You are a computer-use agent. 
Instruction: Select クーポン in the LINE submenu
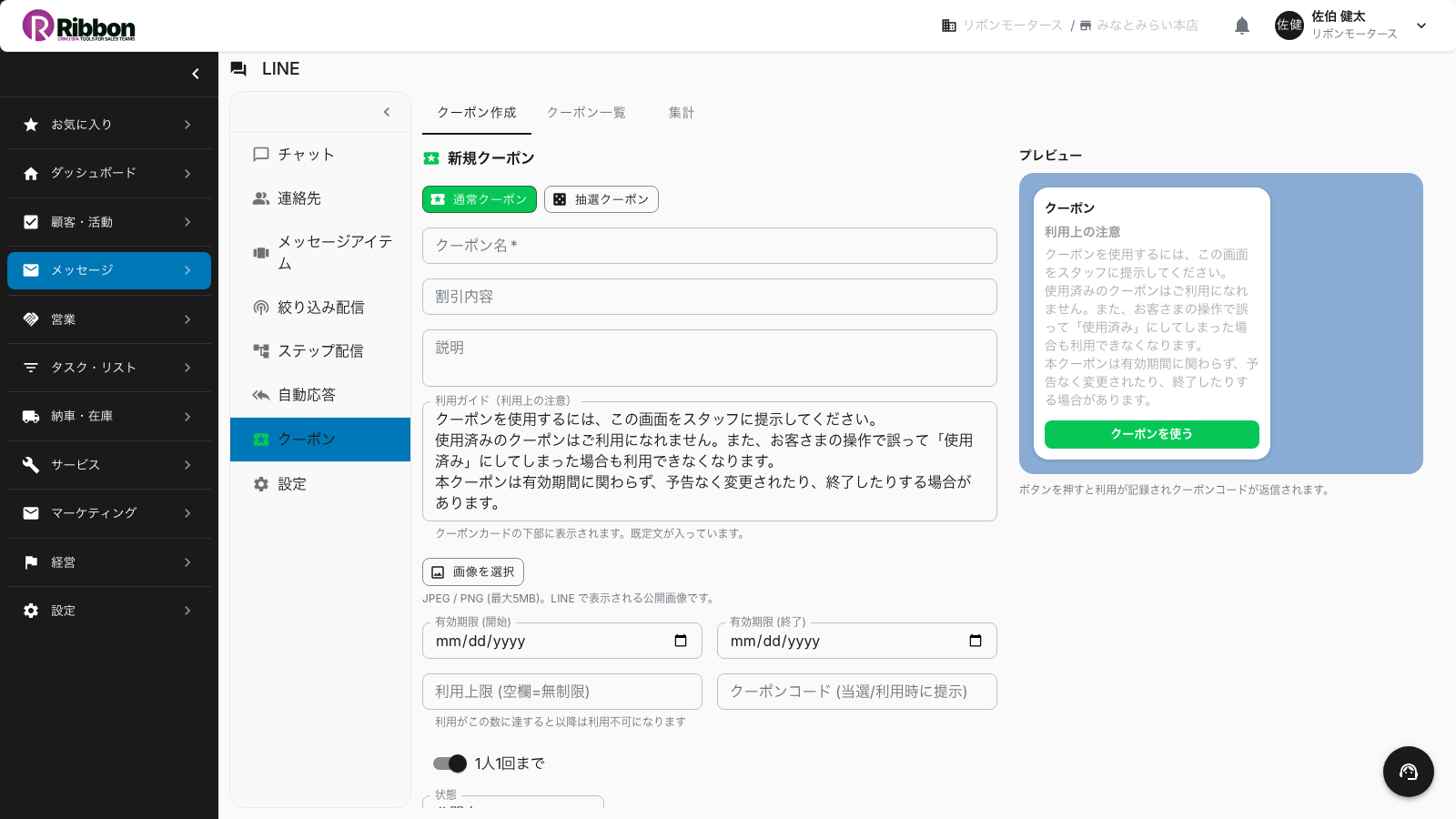(x=320, y=440)
